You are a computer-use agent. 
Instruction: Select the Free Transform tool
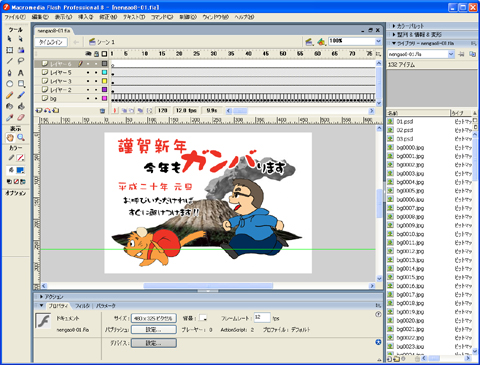[x=9, y=50]
